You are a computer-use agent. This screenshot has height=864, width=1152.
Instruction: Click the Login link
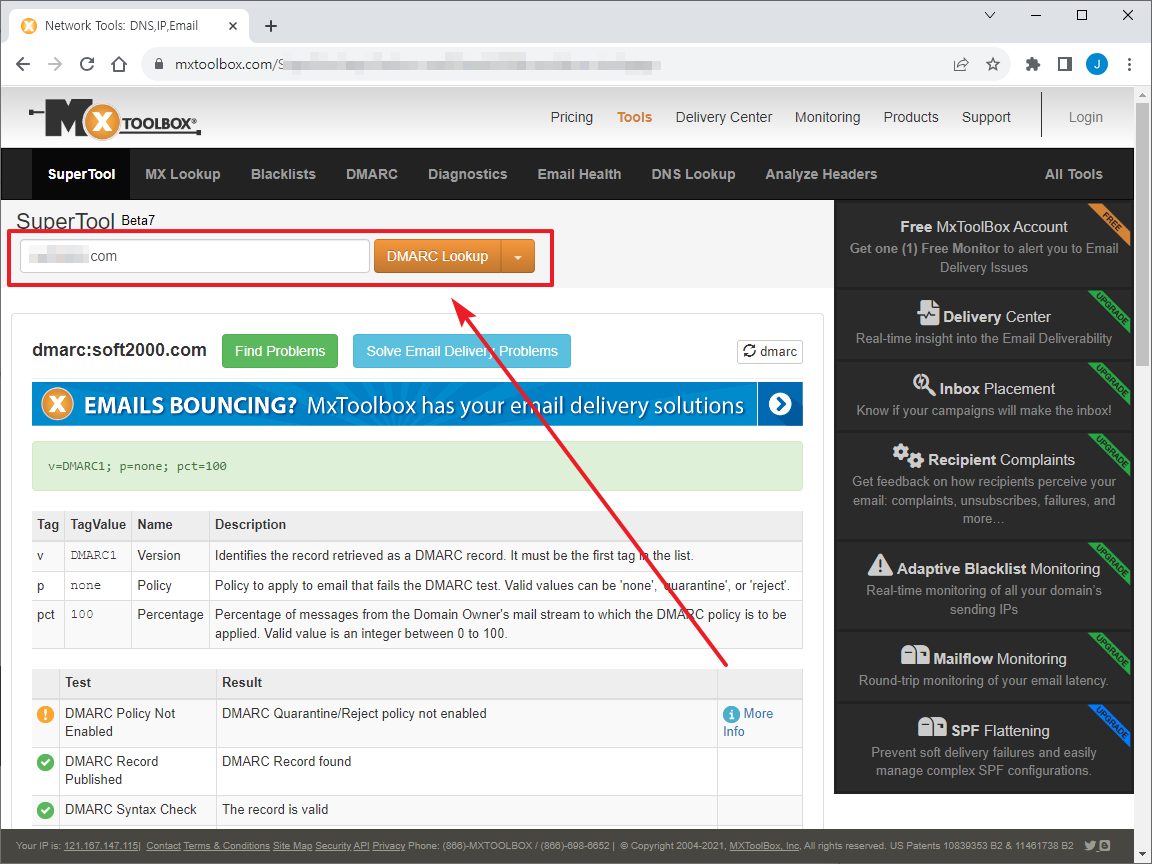click(1086, 117)
